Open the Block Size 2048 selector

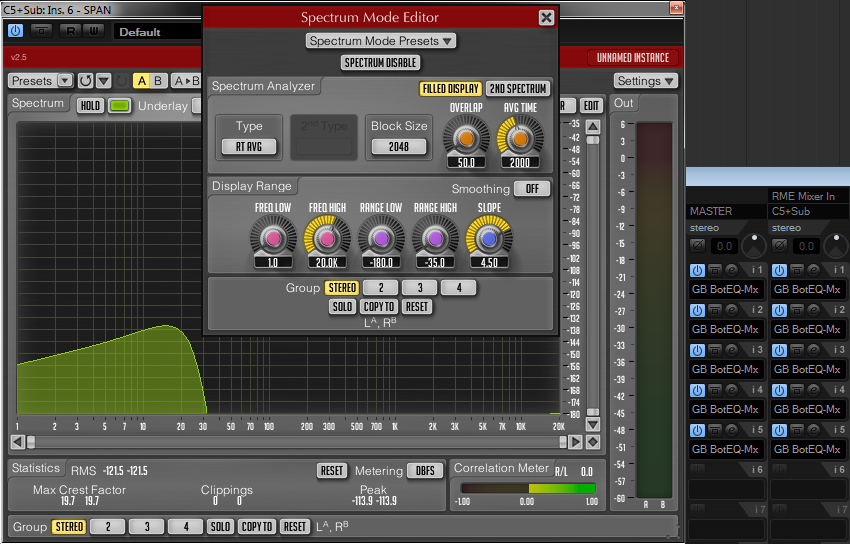tap(399, 147)
